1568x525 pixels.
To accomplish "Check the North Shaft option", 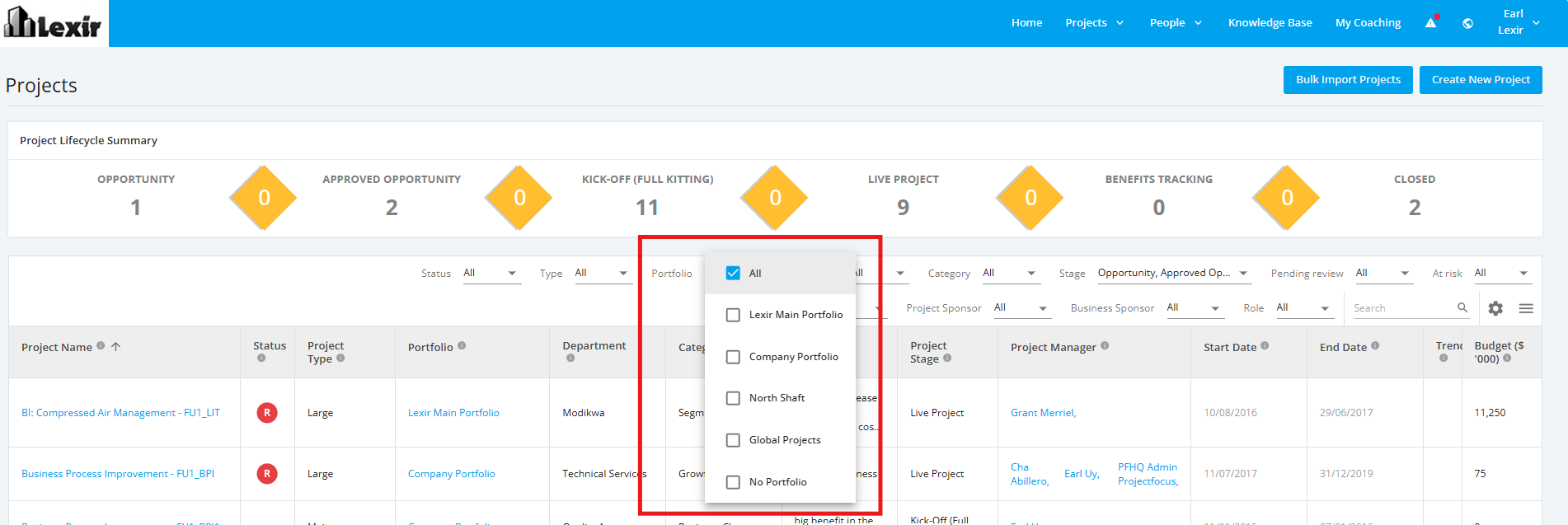I will (x=733, y=398).
